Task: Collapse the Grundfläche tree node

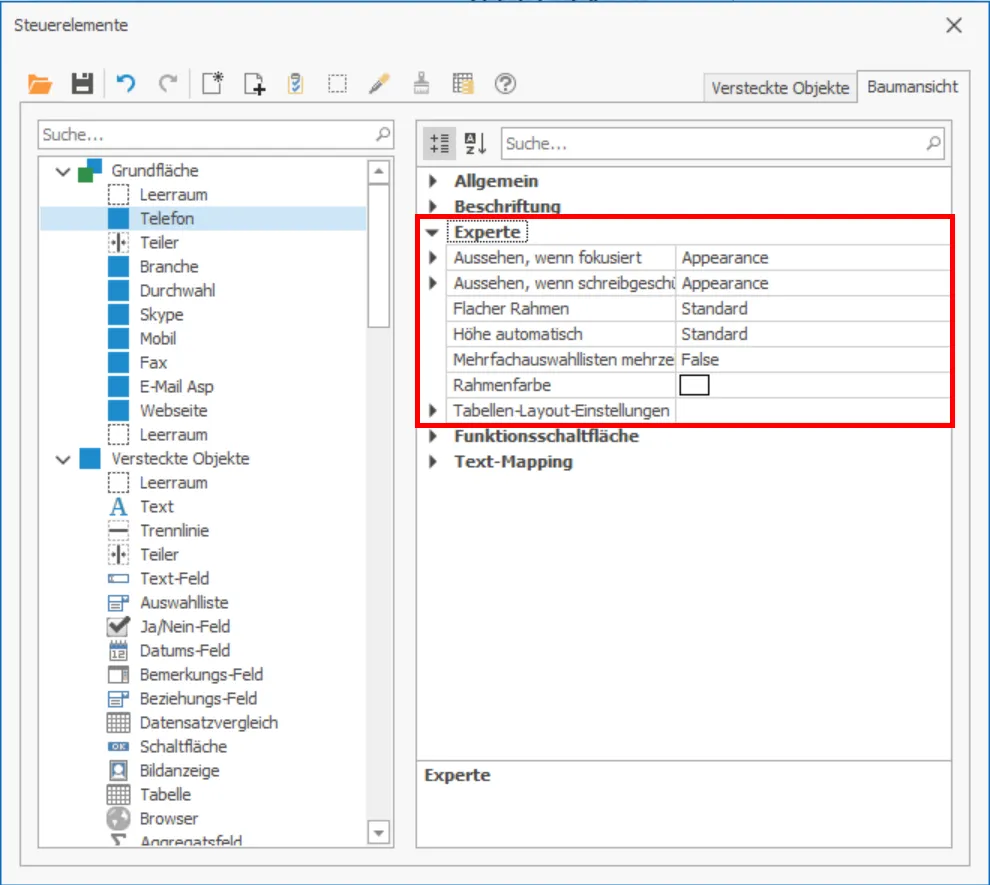Action: 63,171
